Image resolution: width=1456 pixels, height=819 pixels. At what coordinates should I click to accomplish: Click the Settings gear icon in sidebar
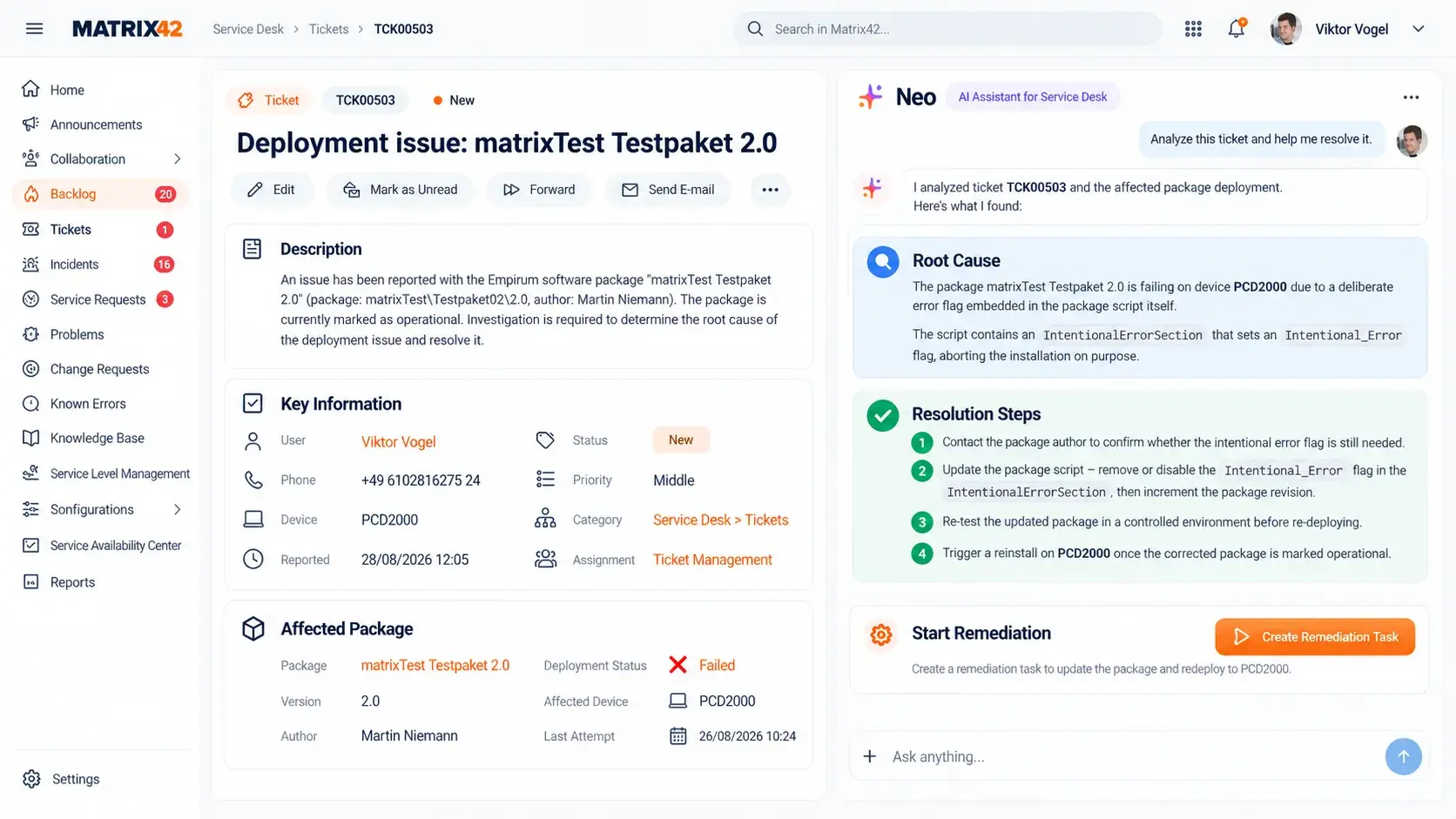tap(31, 779)
